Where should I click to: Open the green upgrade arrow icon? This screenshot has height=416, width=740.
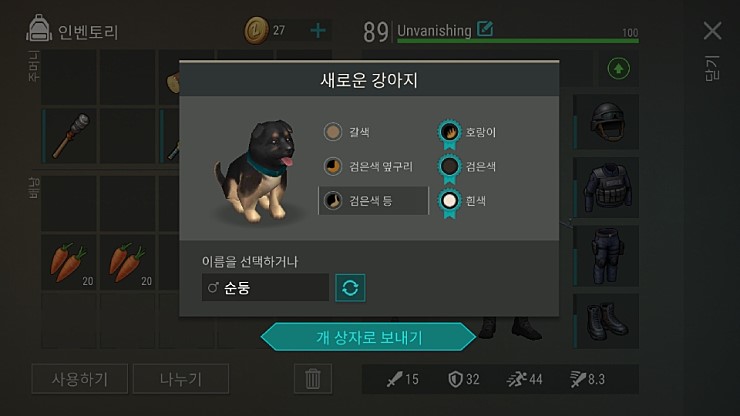[618, 69]
